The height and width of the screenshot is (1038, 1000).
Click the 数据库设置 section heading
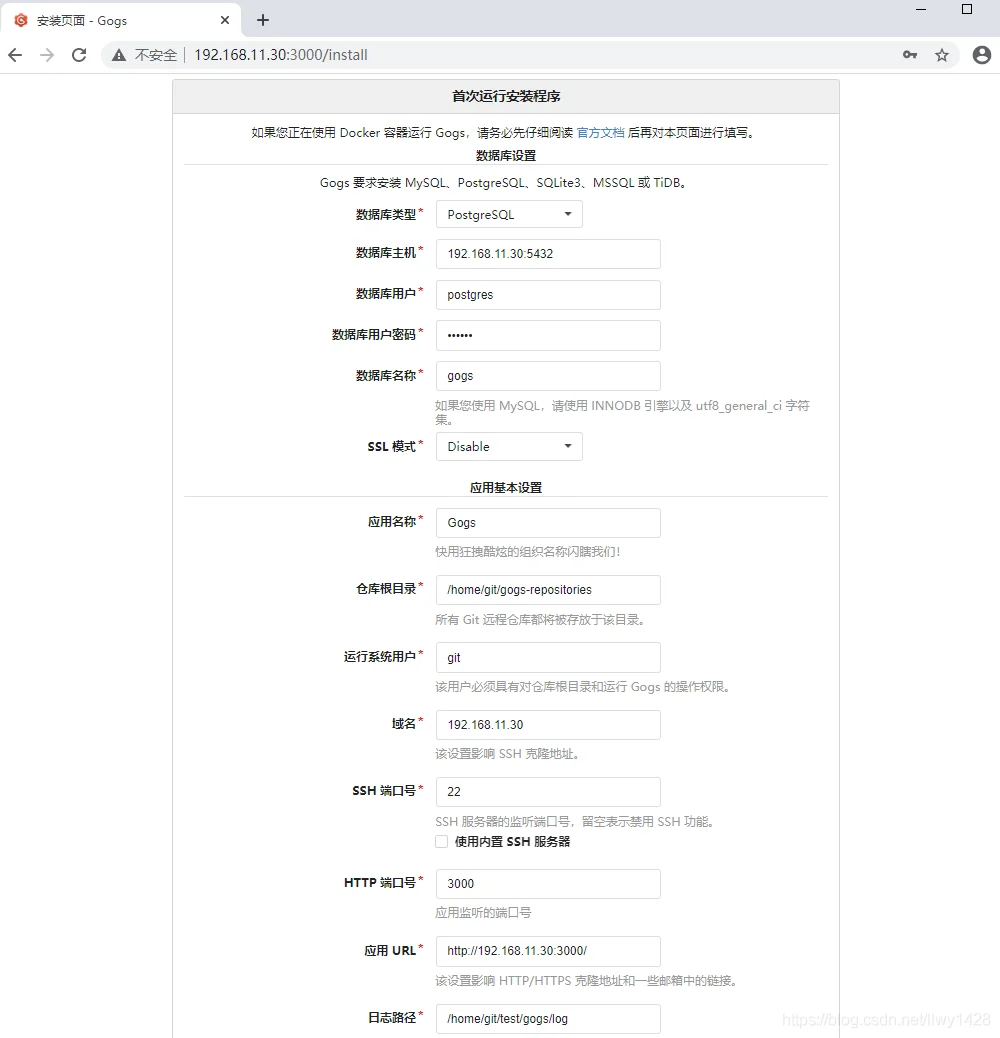[x=506, y=156]
